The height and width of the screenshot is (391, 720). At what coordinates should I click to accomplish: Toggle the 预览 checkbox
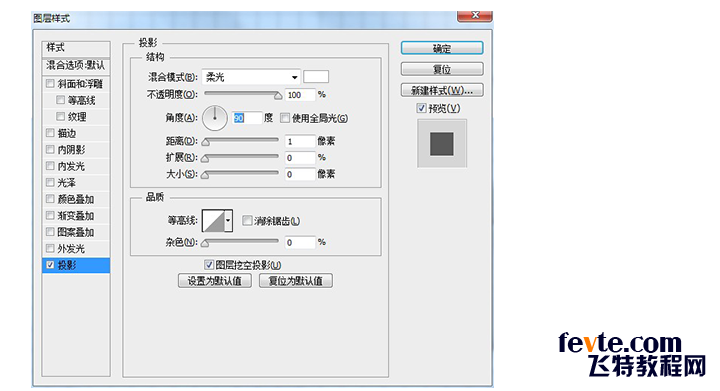(x=421, y=108)
